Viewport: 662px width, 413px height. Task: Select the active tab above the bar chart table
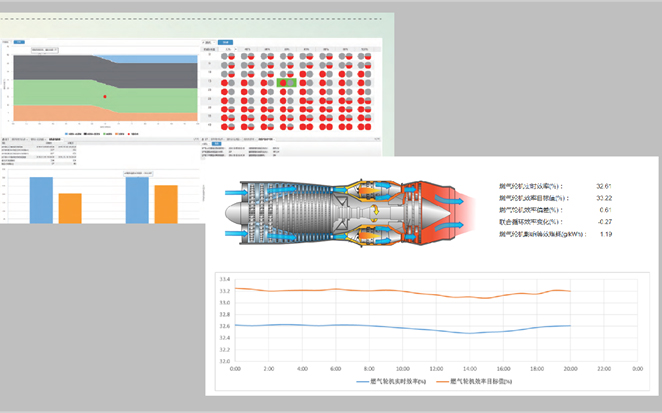56,139
